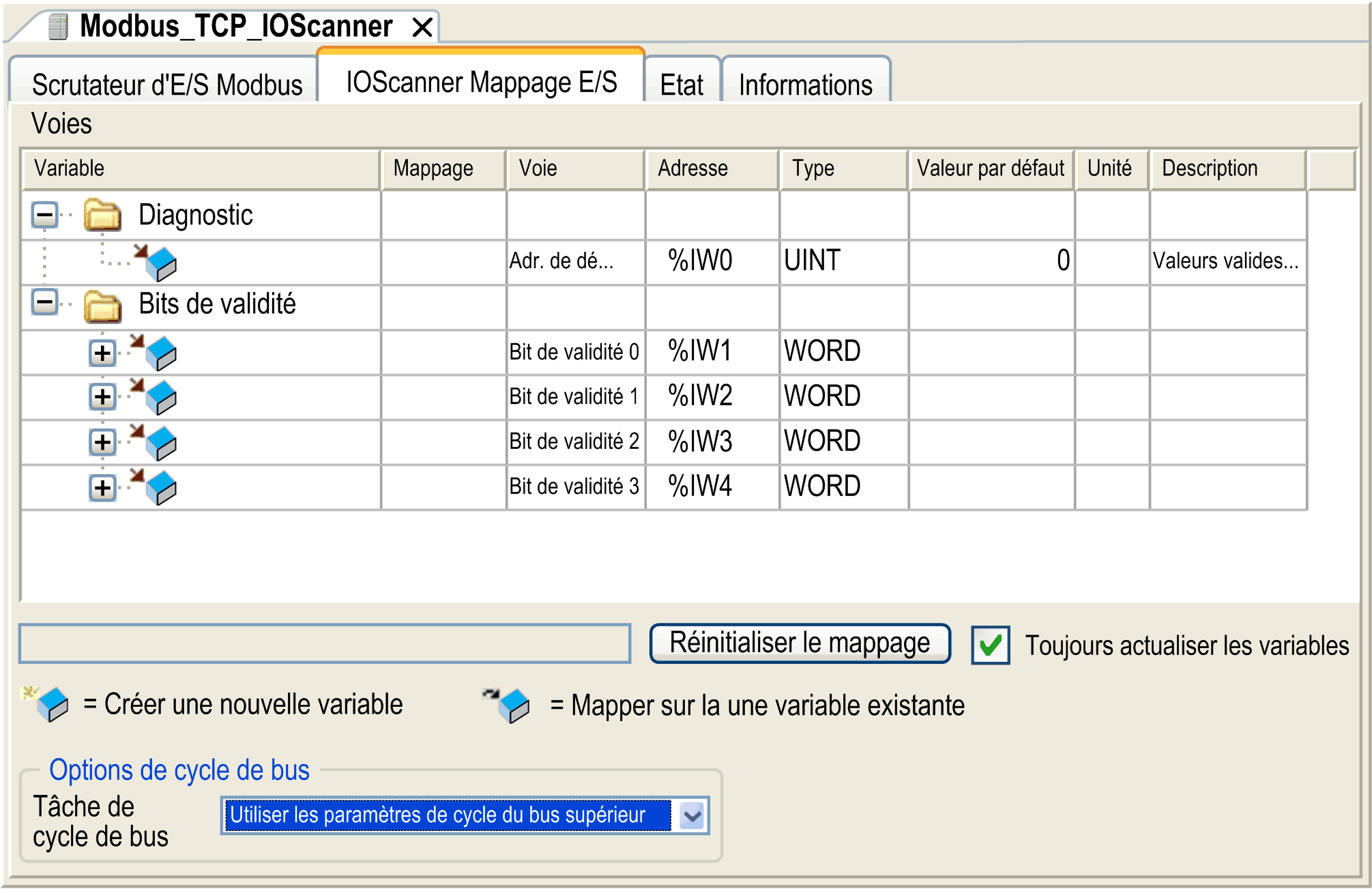
Task: Click the Créer une nouvelle variable legend icon
Action: 46,703
